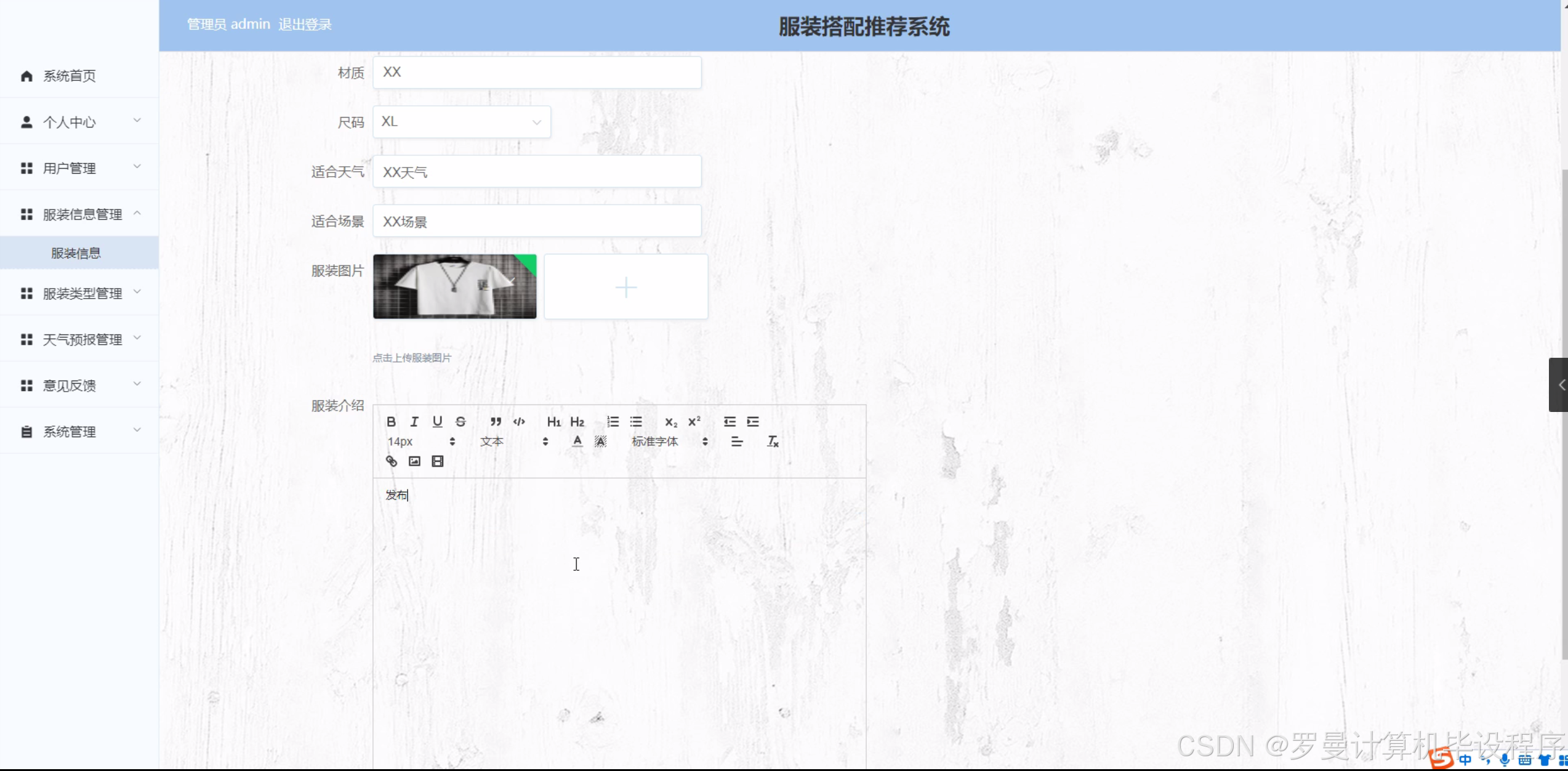This screenshot has width=1568, height=771.
Task: Insert video into rich text editor
Action: pyautogui.click(x=438, y=461)
